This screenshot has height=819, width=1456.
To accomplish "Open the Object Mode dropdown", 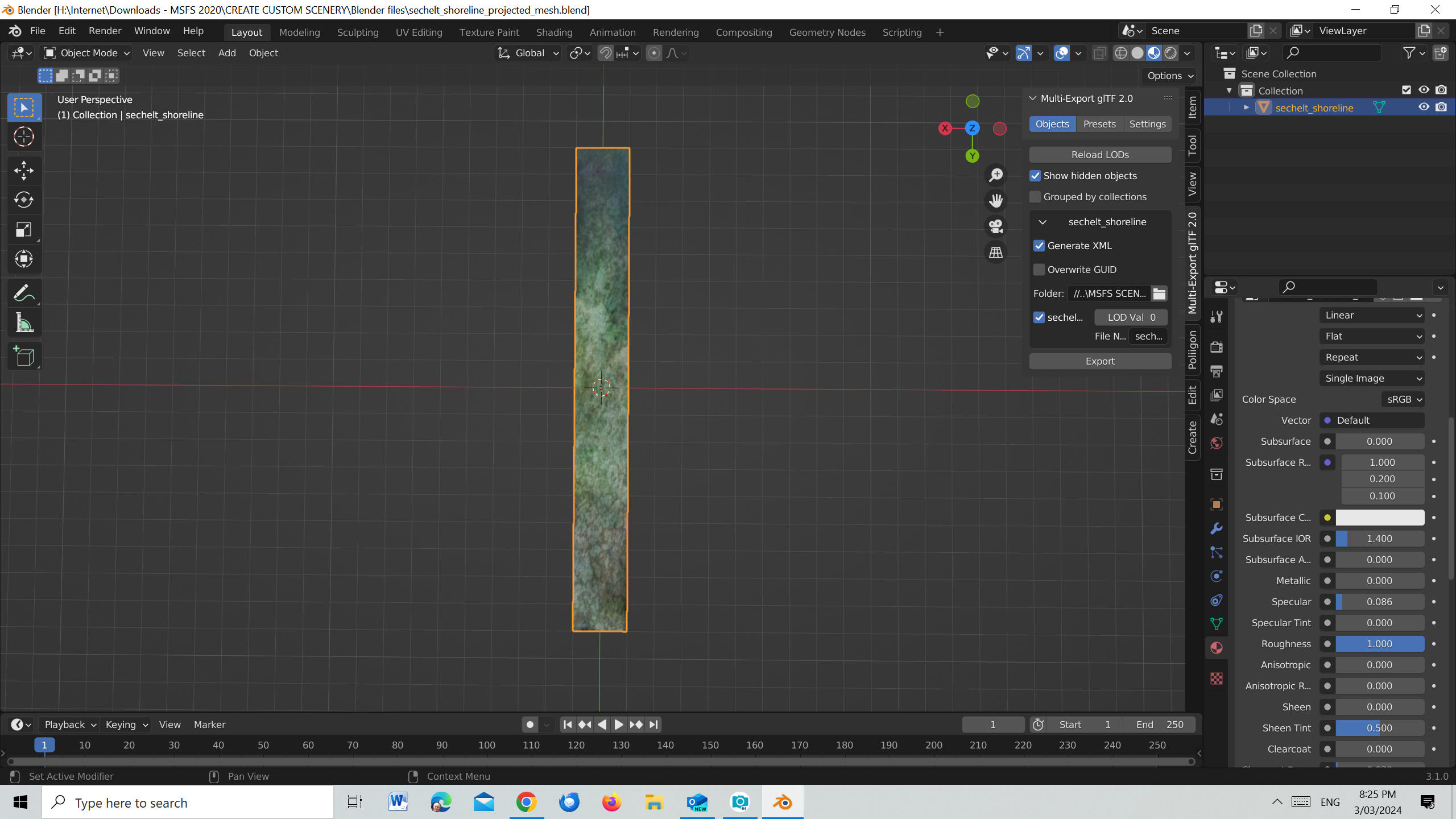I will (x=88, y=53).
